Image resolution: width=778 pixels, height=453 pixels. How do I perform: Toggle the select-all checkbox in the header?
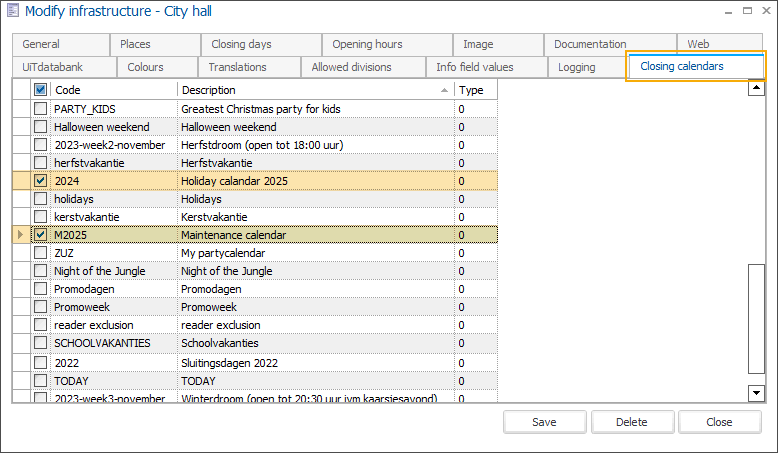40,90
